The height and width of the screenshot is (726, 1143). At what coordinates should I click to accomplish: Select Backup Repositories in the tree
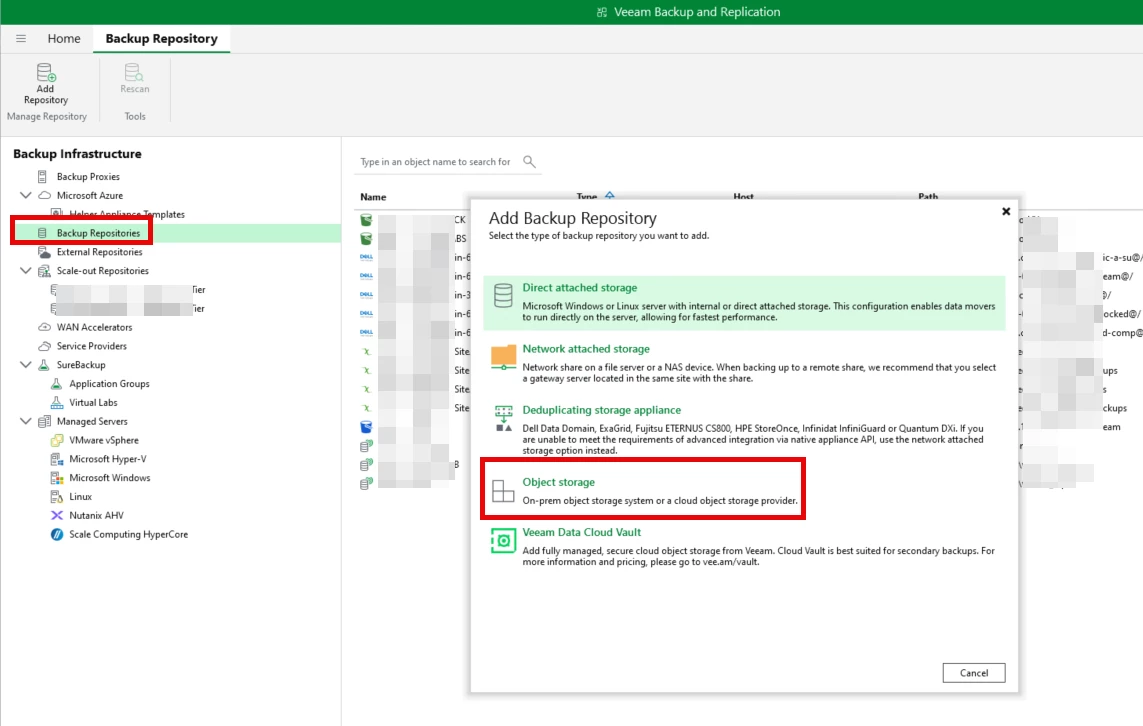point(98,233)
